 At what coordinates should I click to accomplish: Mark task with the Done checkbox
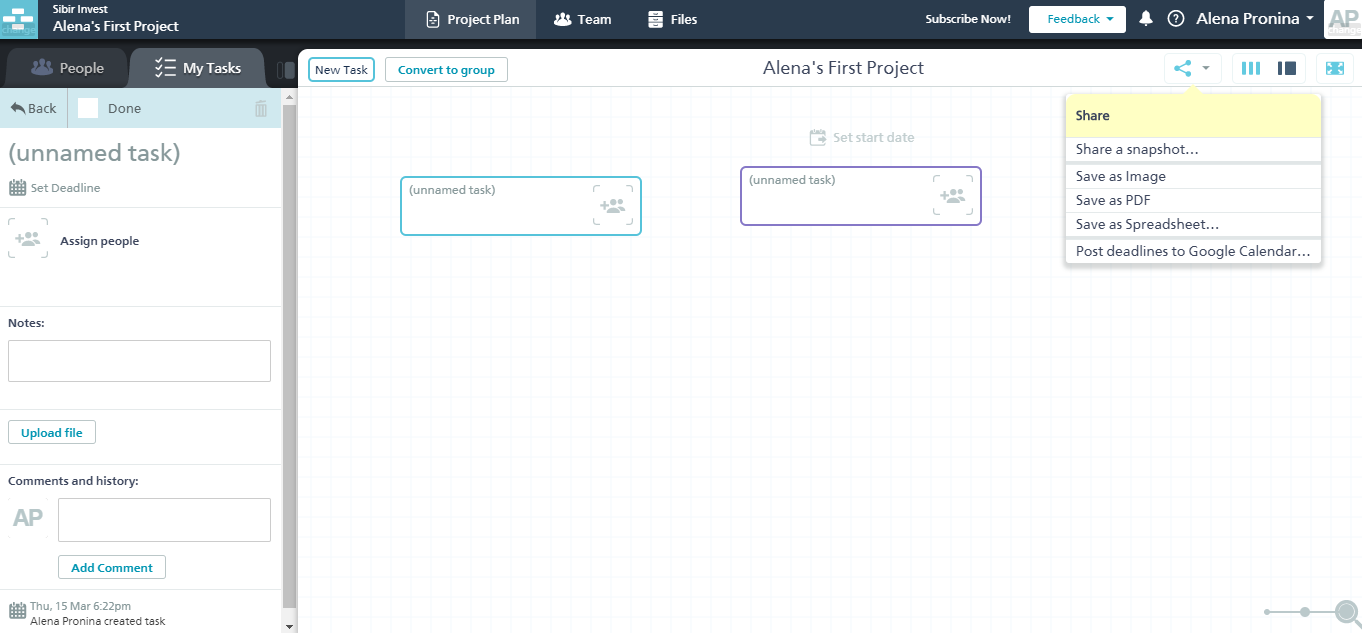click(88, 108)
